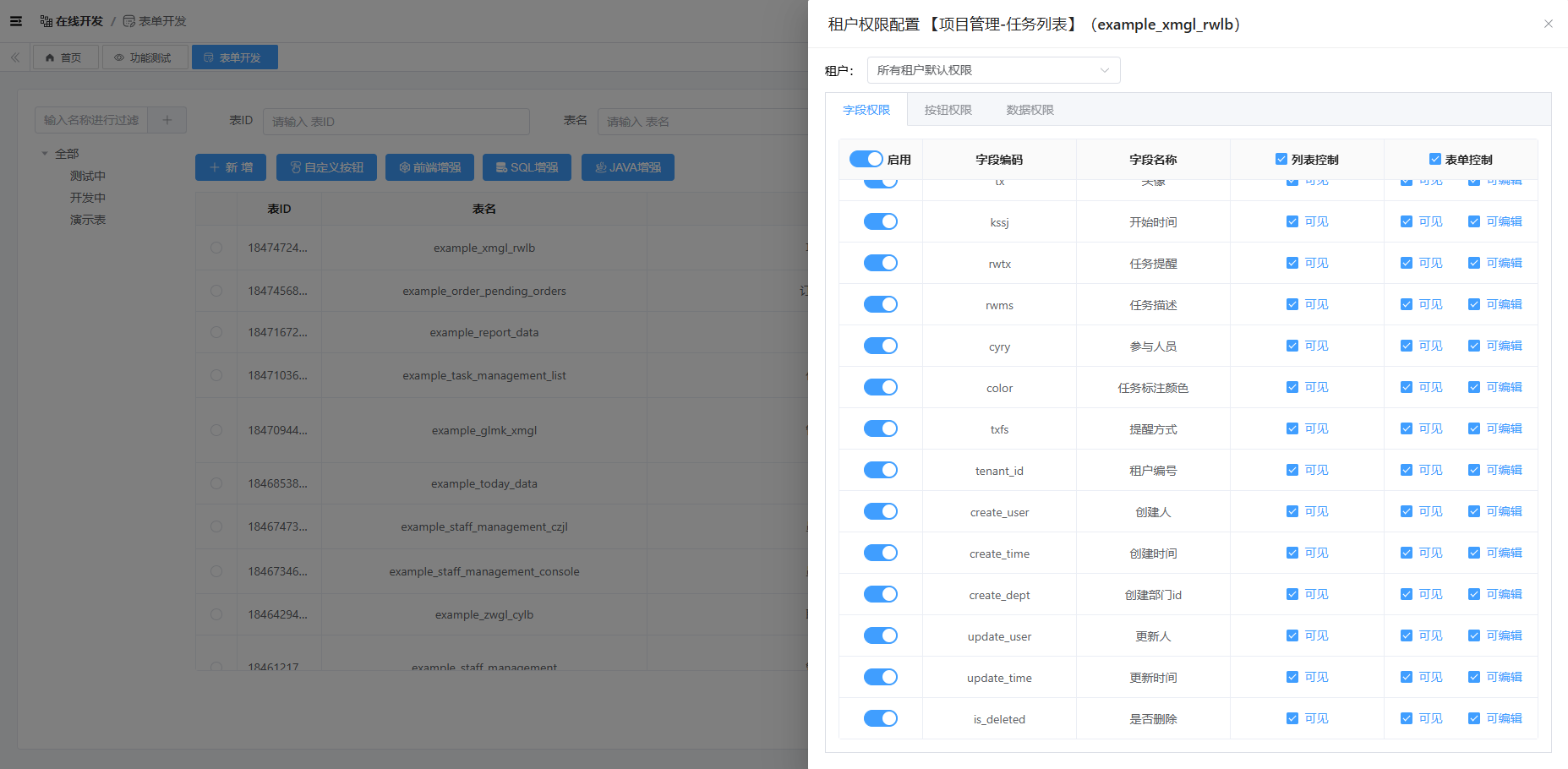Click the hamburger menu icon

coord(15,20)
